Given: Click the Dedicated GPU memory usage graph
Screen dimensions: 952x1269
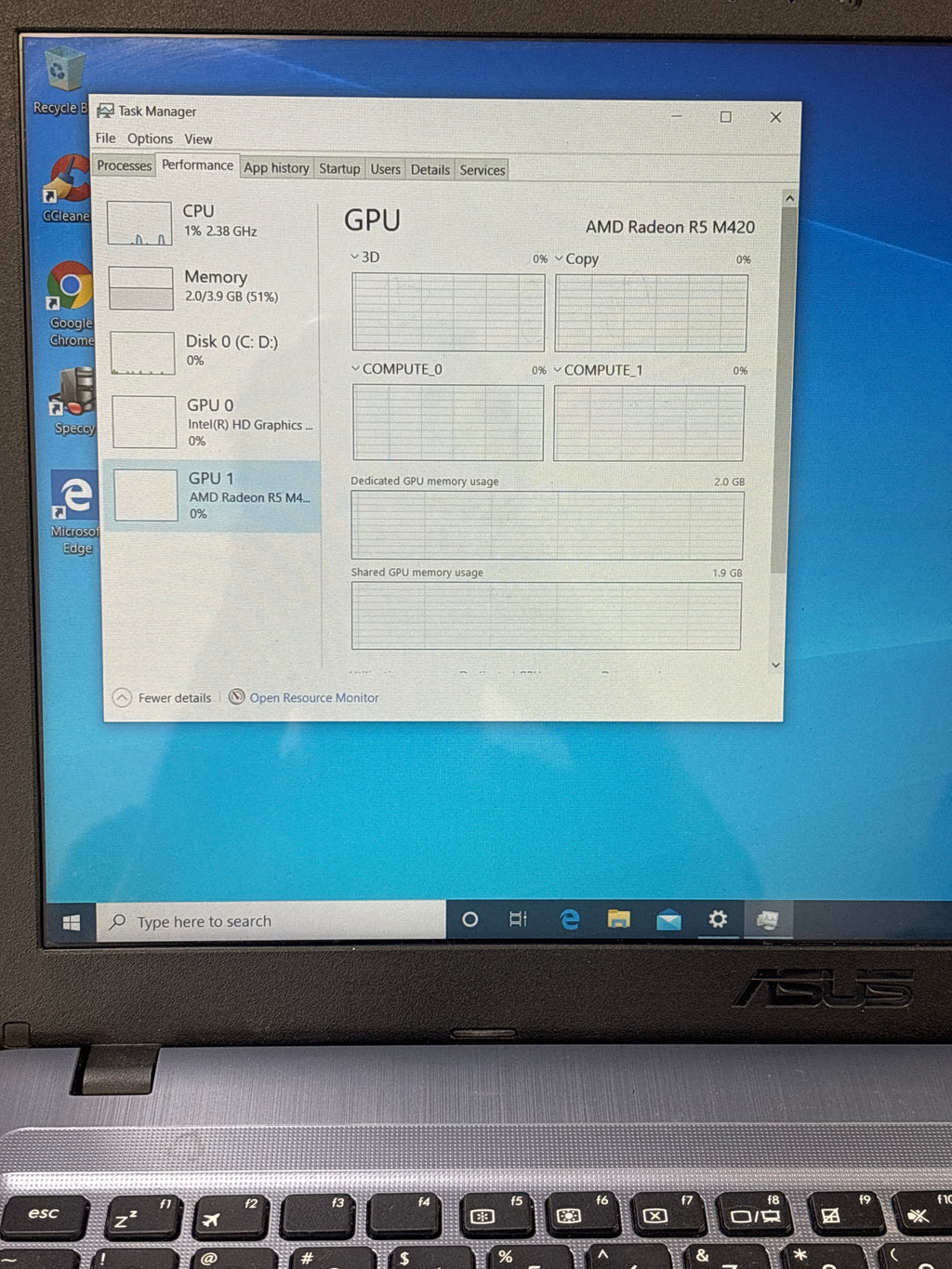Looking at the screenshot, I should (x=548, y=525).
